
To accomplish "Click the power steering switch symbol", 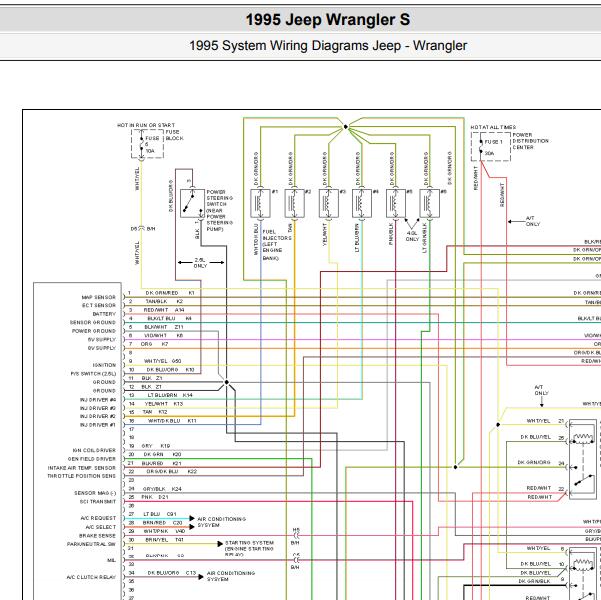I will pyautogui.click(x=192, y=203).
